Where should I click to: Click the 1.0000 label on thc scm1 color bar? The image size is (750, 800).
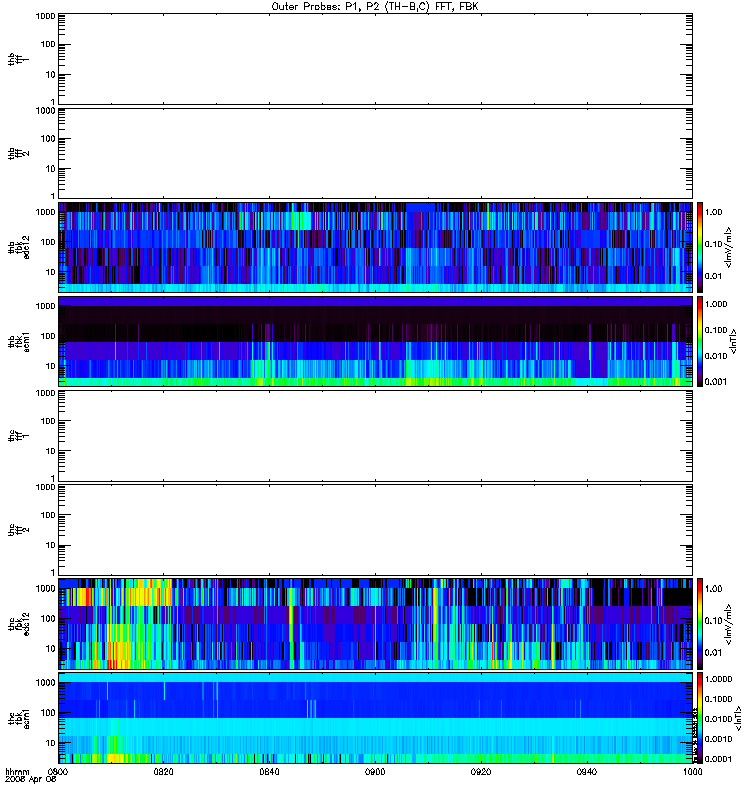718,679
